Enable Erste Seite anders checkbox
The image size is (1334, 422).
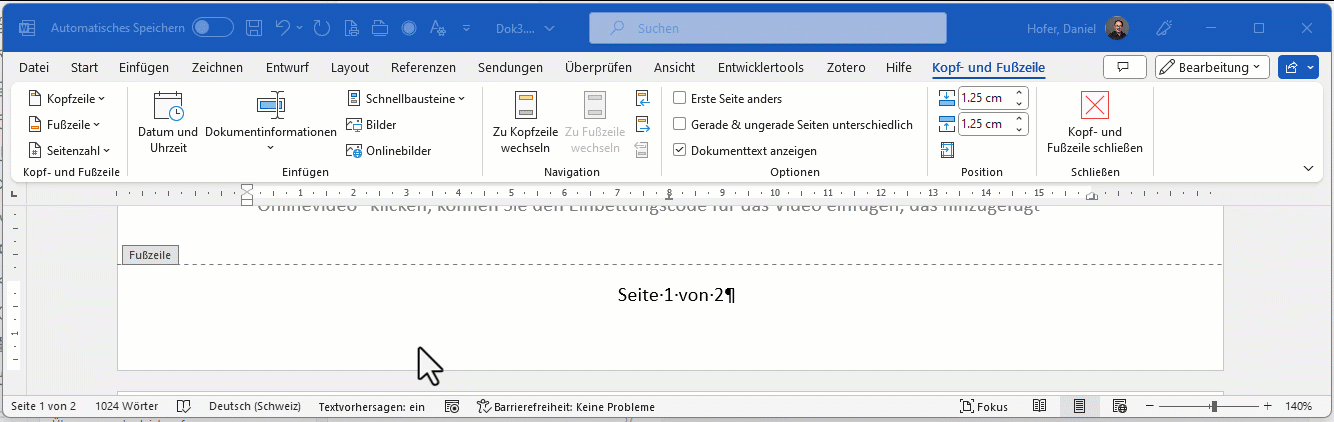(680, 99)
